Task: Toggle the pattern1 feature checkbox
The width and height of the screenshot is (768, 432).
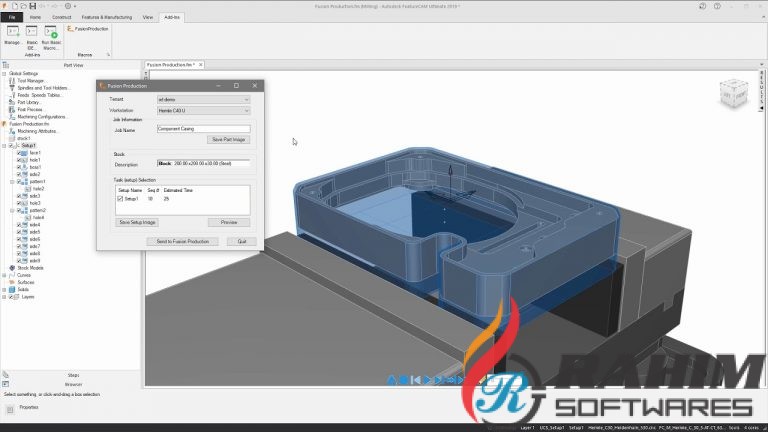Action: tap(19, 181)
